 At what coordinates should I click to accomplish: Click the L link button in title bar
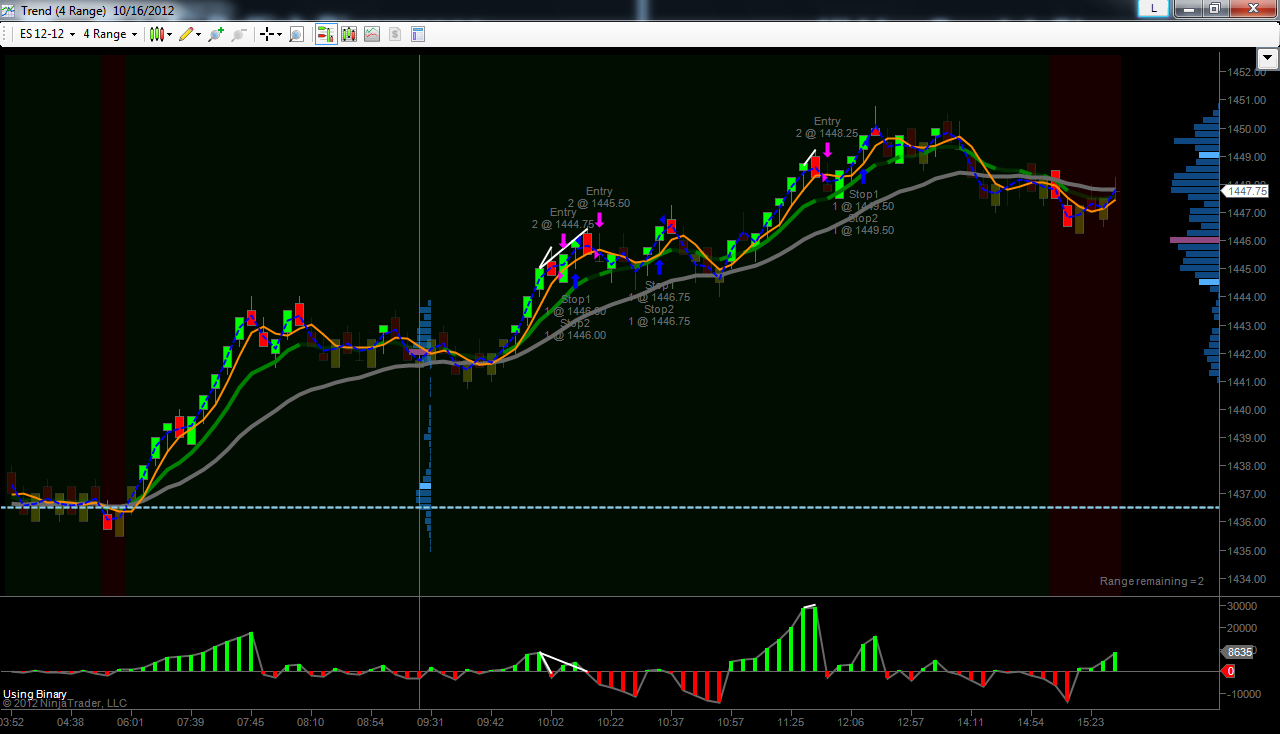(x=1154, y=8)
